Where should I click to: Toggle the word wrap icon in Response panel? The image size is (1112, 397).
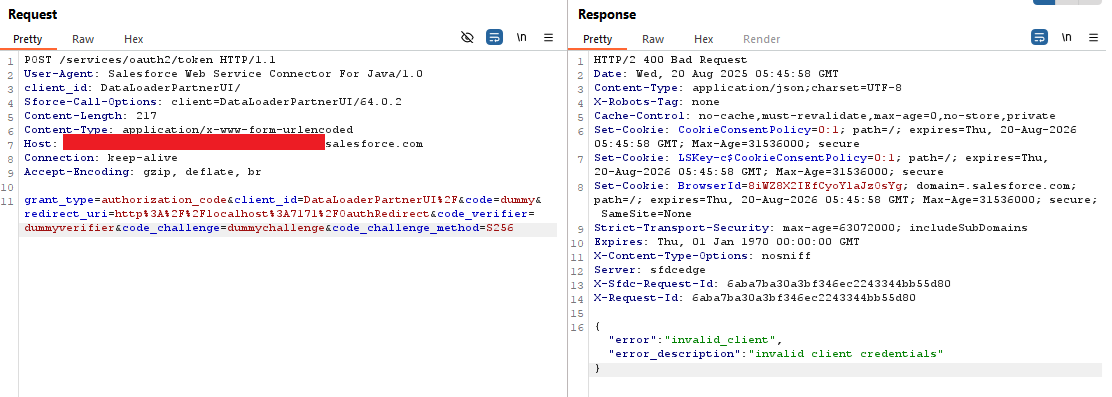(1039, 38)
